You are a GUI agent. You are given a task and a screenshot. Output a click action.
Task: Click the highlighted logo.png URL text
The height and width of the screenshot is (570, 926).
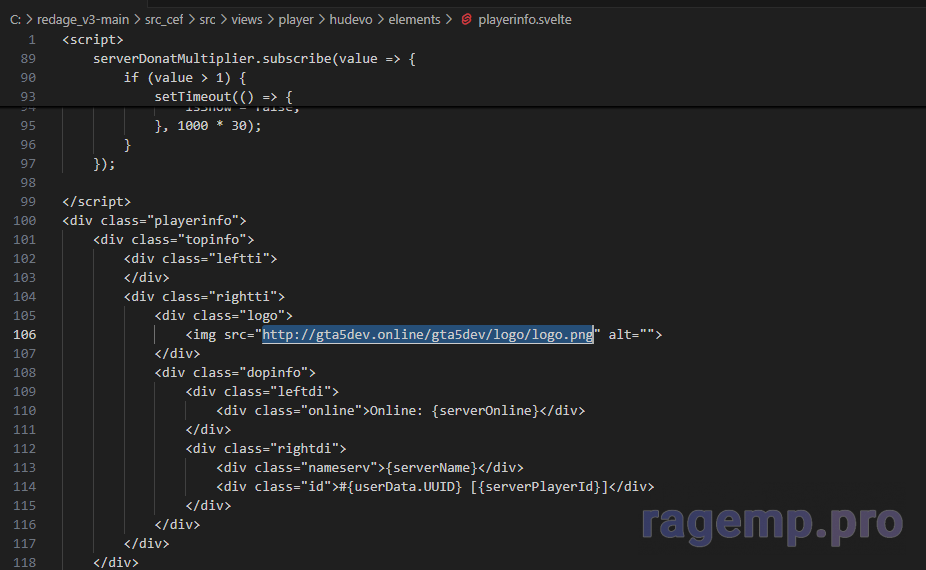point(428,335)
